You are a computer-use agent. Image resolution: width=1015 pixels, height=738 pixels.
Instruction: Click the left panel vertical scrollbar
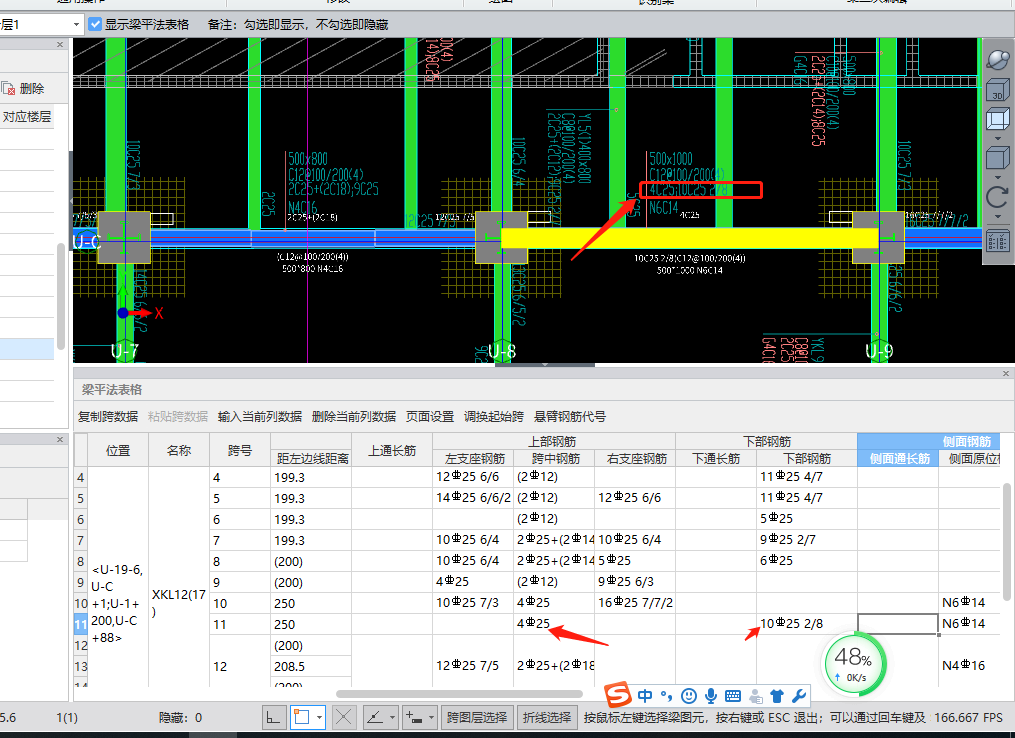[x=61, y=296]
